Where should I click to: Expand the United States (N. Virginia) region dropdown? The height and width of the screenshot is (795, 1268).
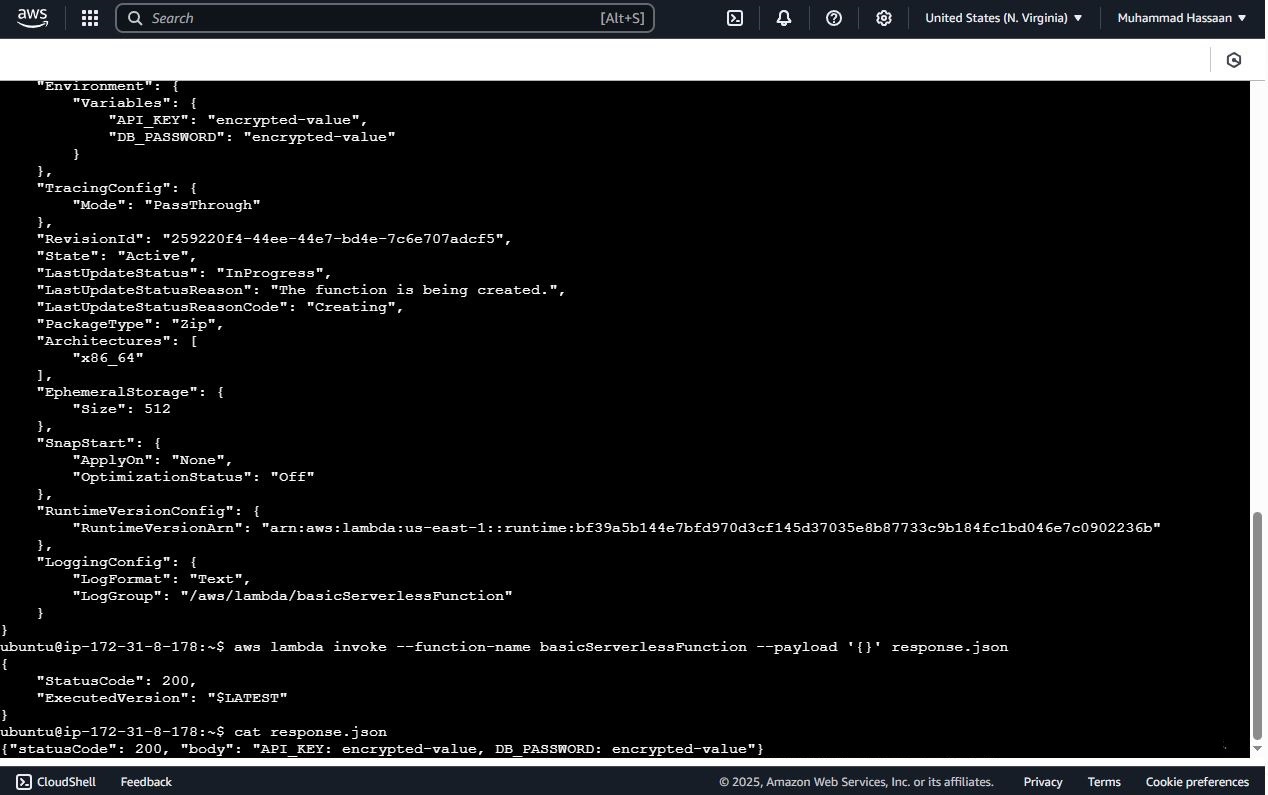click(x=1004, y=18)
